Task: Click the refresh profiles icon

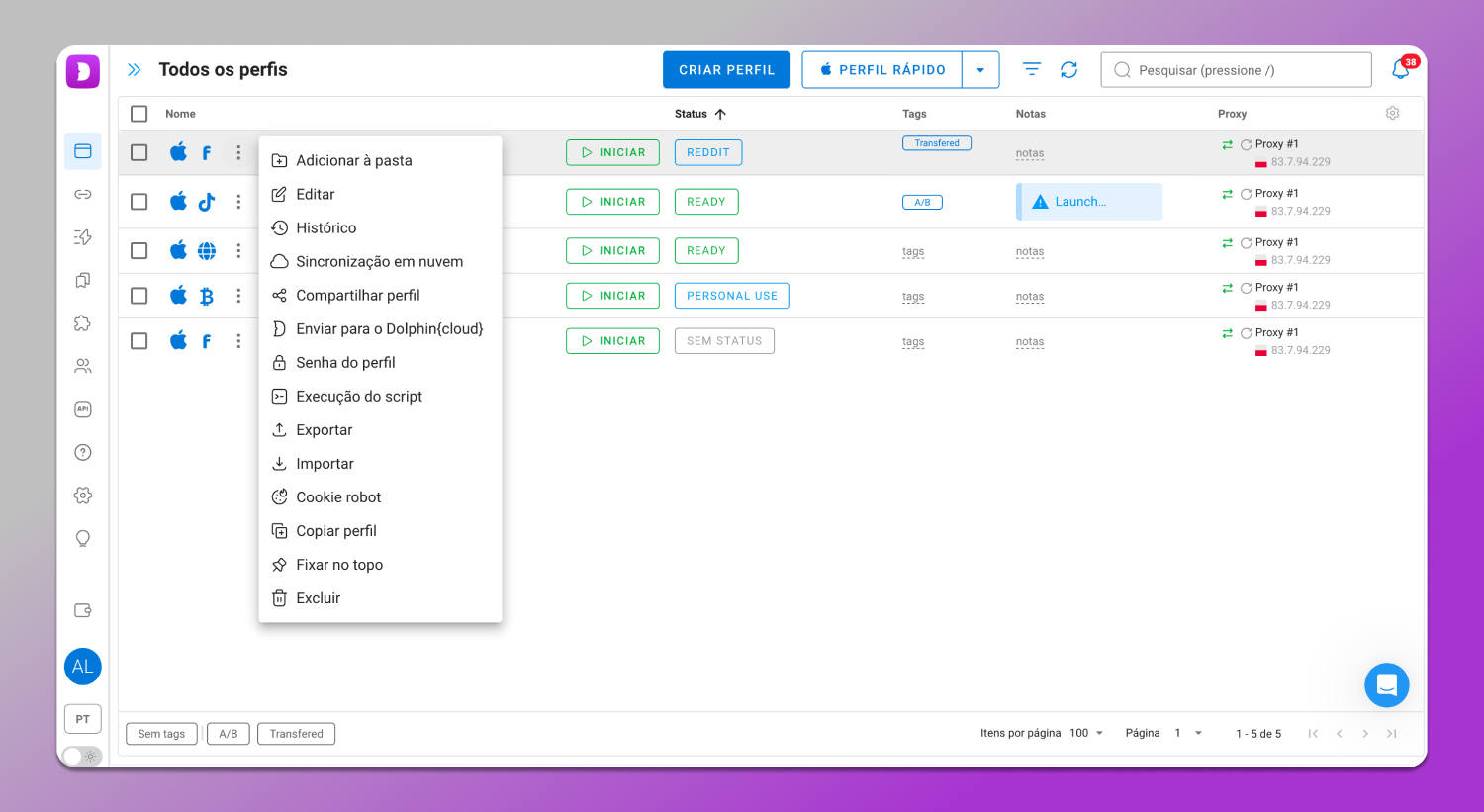Action: pos(1068,70)
